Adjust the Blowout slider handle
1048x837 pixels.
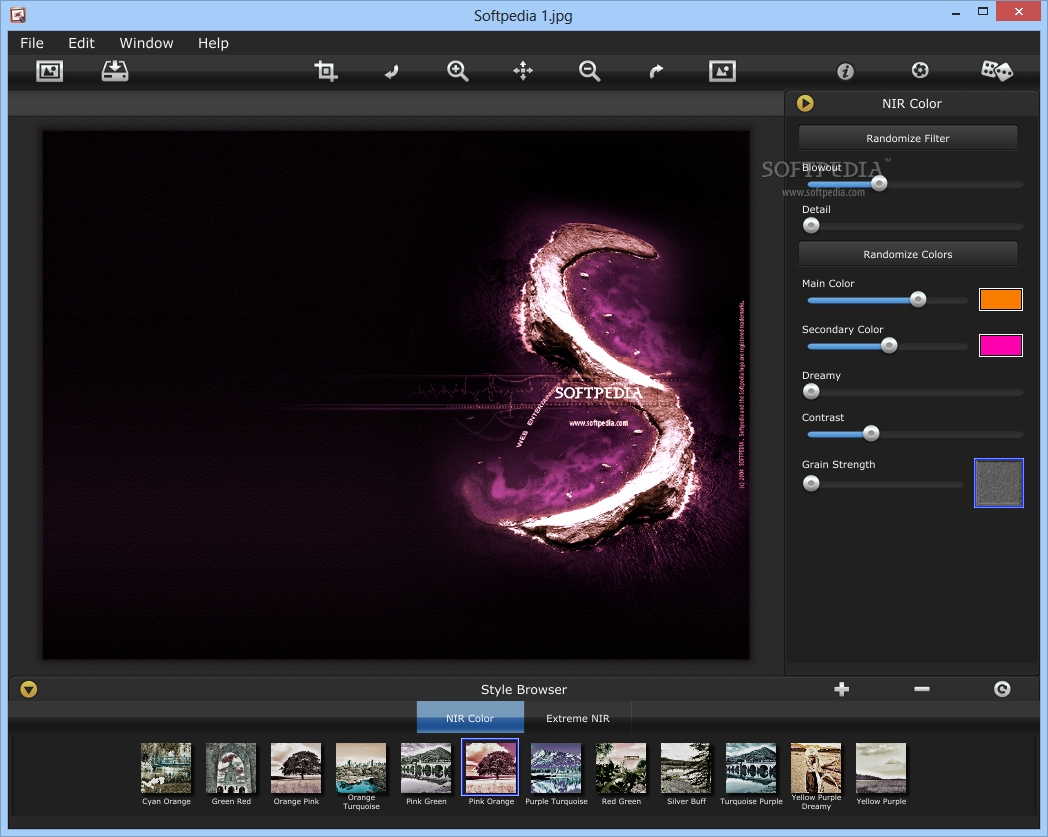879,184
